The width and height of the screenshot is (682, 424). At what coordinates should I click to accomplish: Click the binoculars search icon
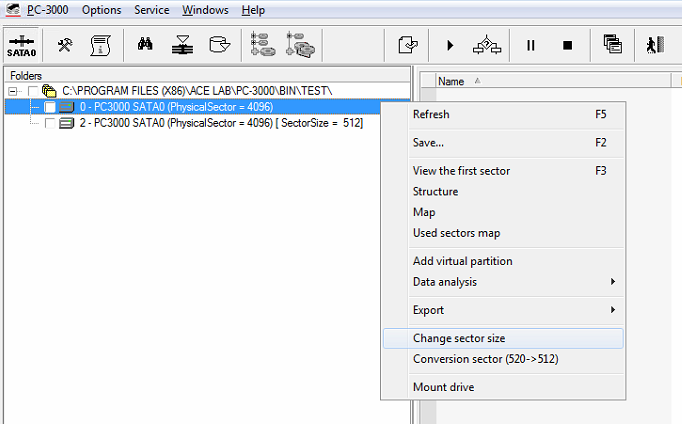tap(145, 45)
